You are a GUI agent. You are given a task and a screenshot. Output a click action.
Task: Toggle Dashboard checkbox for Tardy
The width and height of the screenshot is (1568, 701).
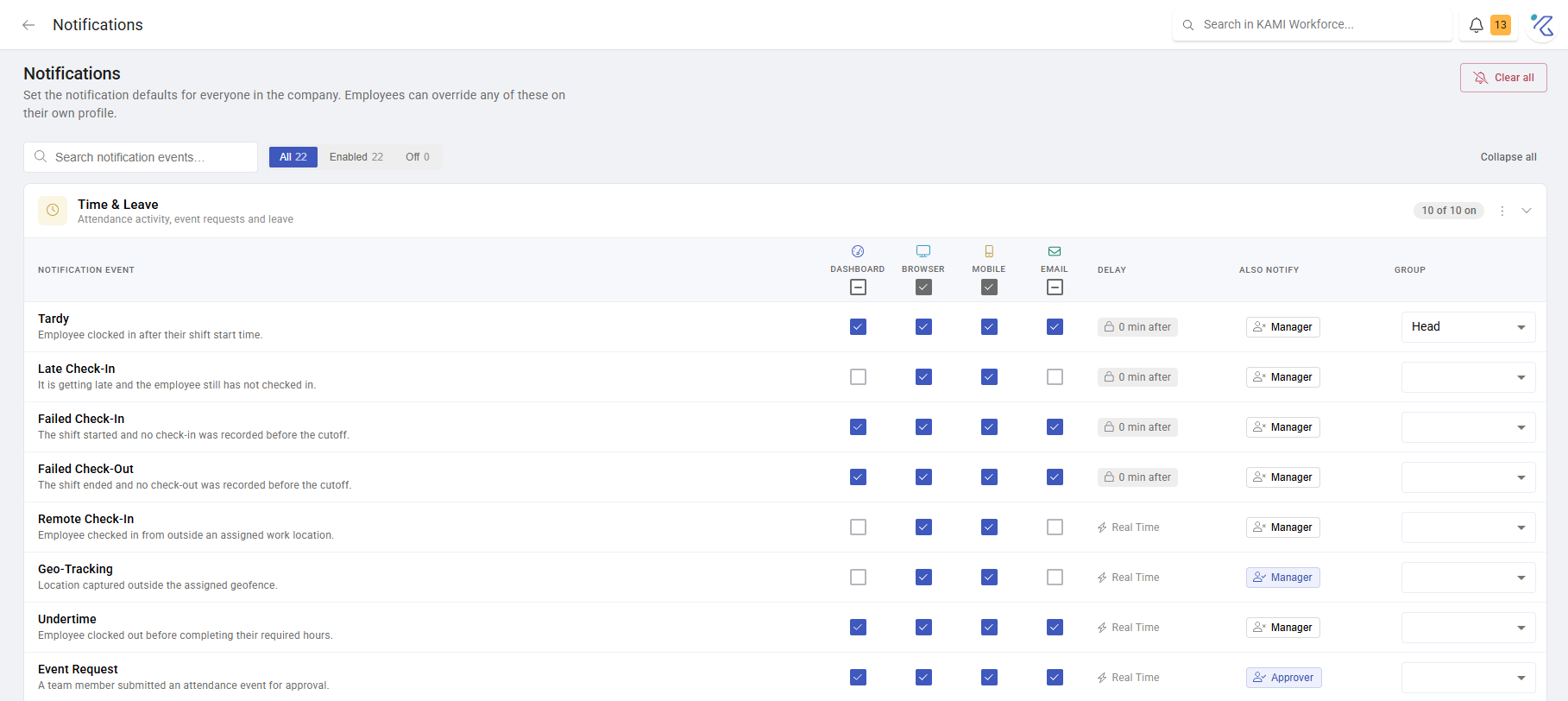click(x=858, y=327)
